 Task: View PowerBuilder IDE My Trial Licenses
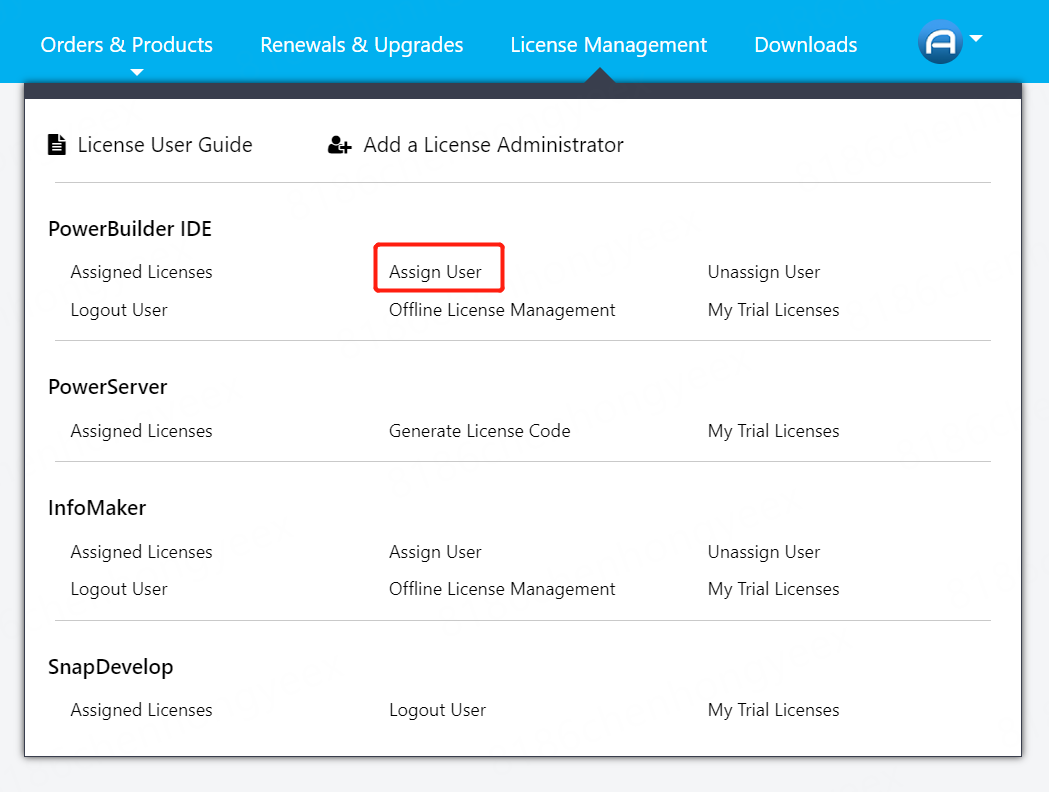(773, 310)
